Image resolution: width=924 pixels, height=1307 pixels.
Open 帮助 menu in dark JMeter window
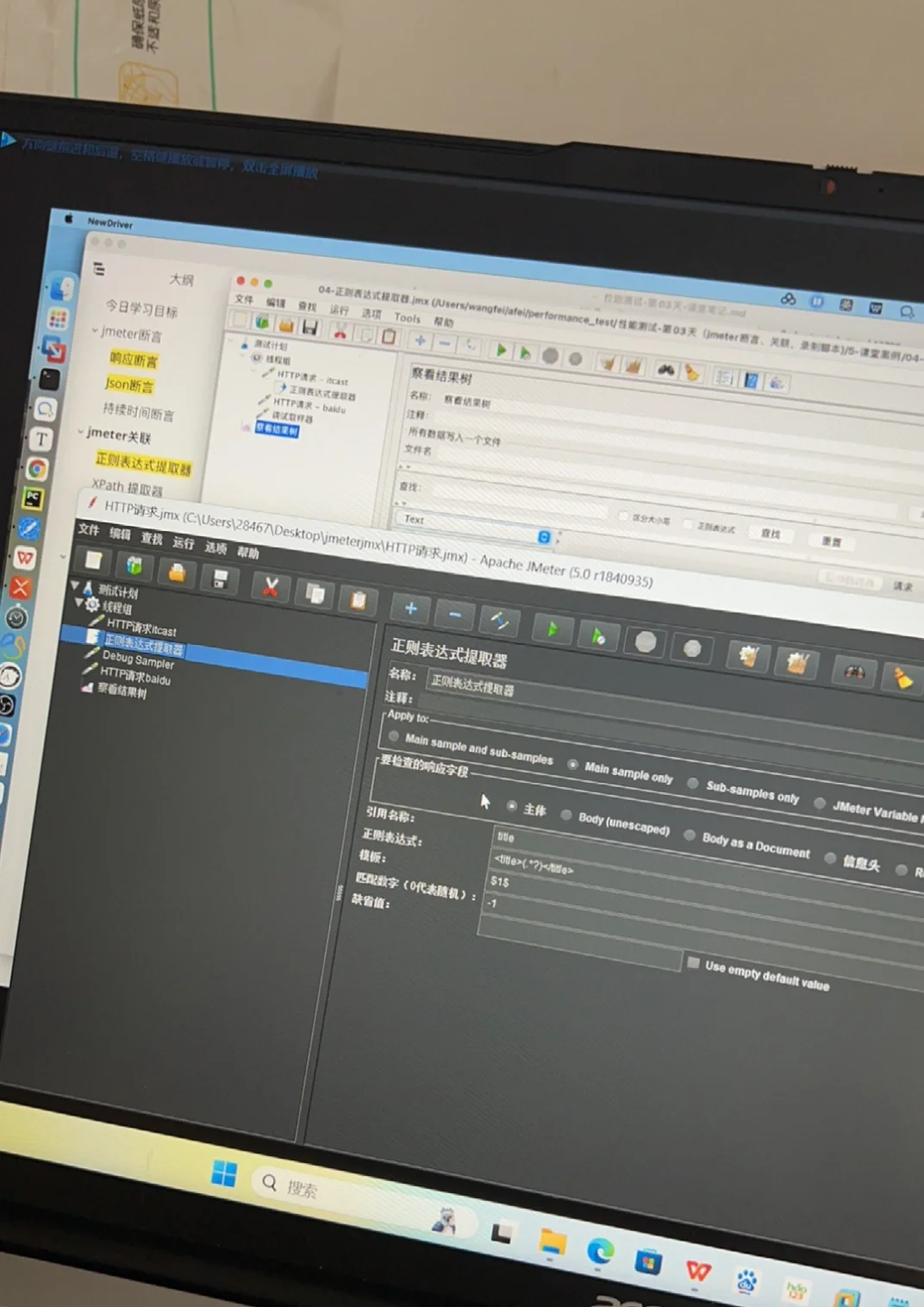click(248, 553)
